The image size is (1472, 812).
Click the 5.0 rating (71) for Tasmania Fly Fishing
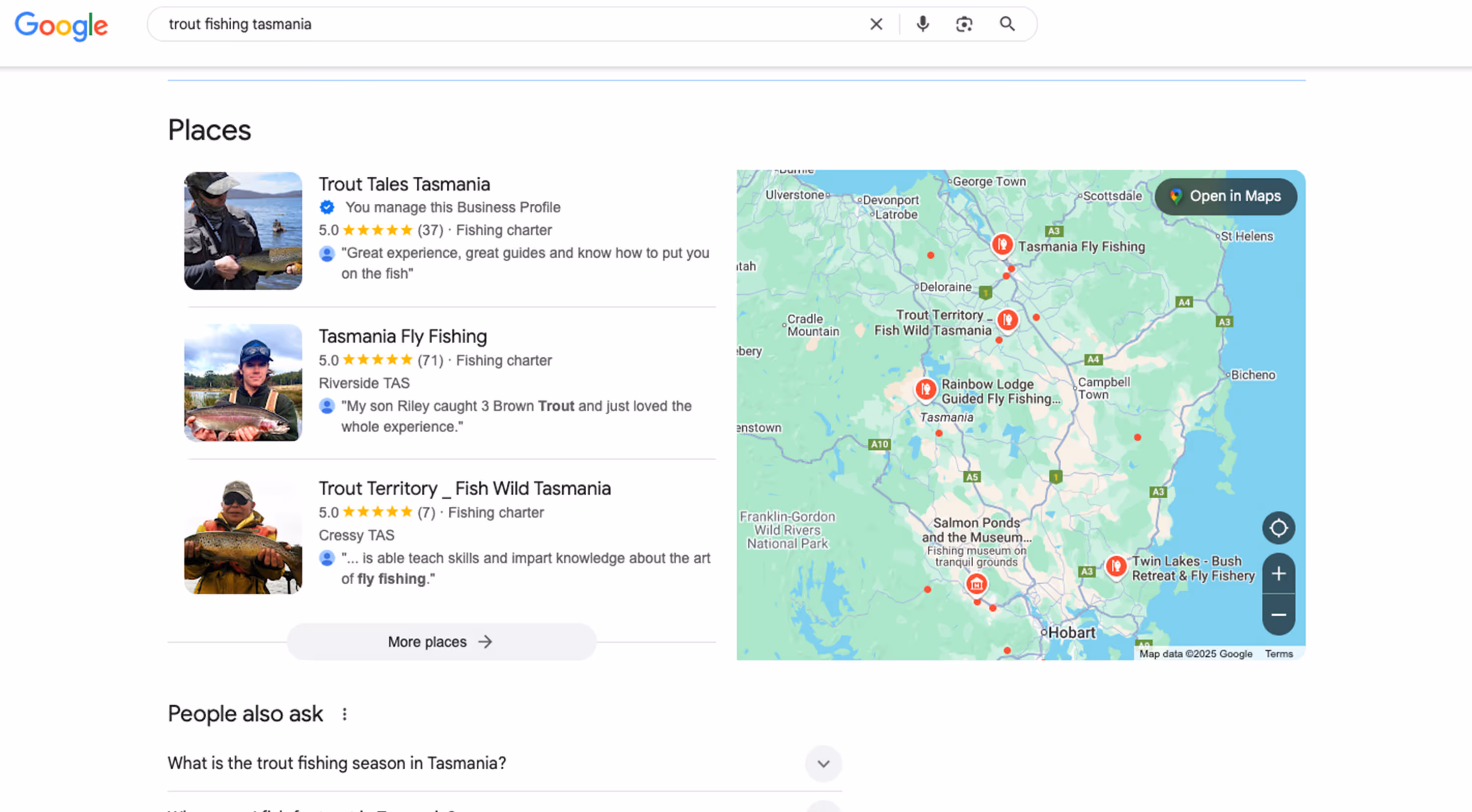coord(381,360)
